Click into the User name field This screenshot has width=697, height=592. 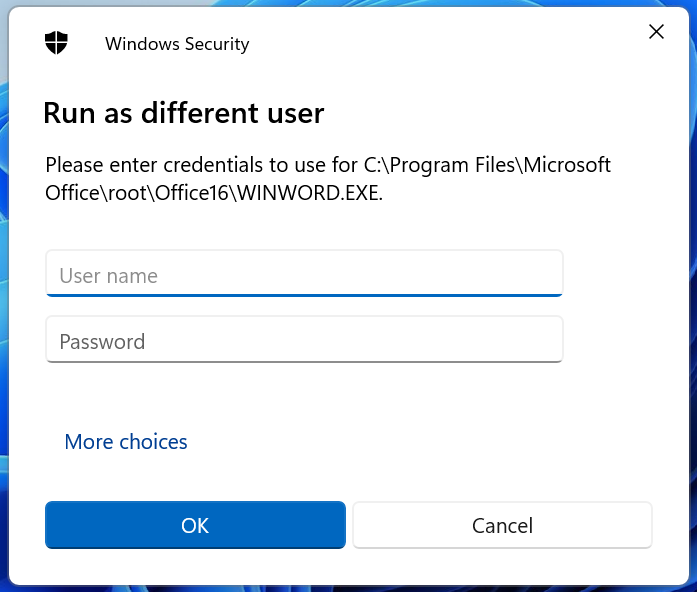(304, 274)
